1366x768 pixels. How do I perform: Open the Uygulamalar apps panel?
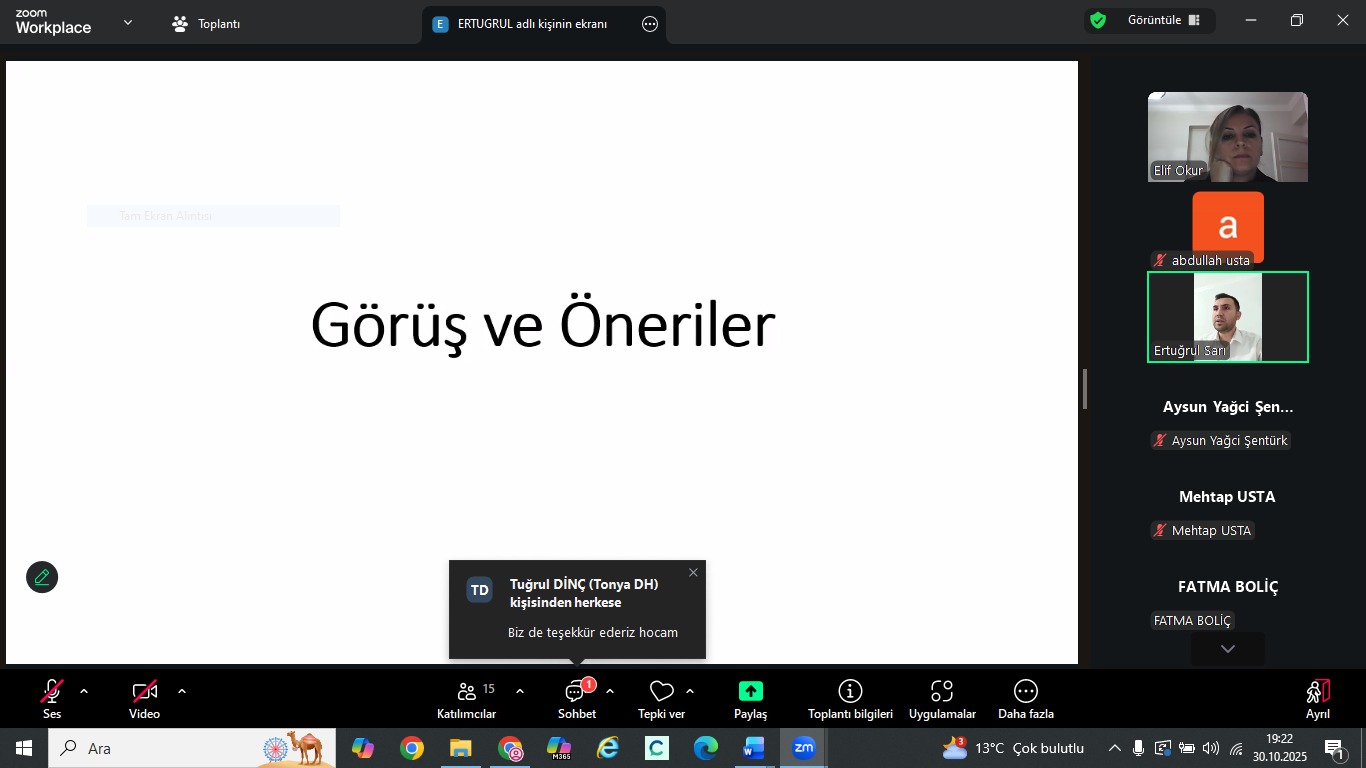pos(942,698)
